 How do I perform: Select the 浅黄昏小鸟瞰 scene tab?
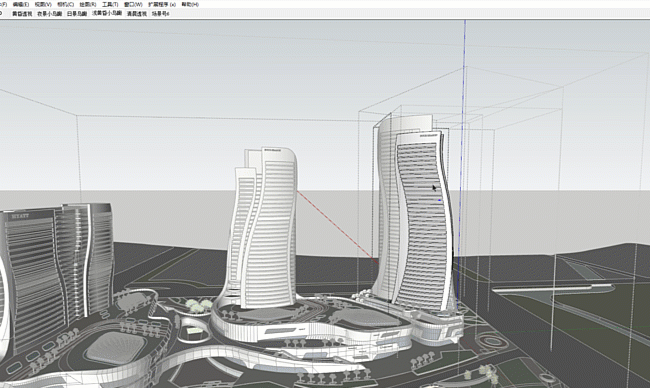[x=107, y=13]
